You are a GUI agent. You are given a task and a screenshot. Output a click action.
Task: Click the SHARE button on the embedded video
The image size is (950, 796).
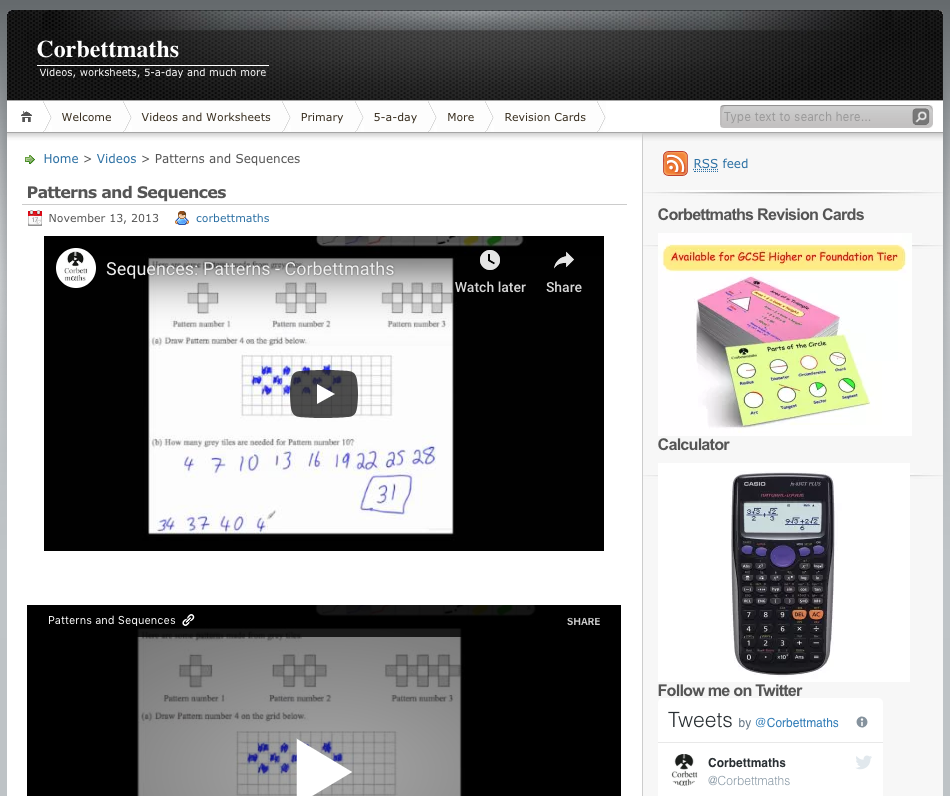583,621
